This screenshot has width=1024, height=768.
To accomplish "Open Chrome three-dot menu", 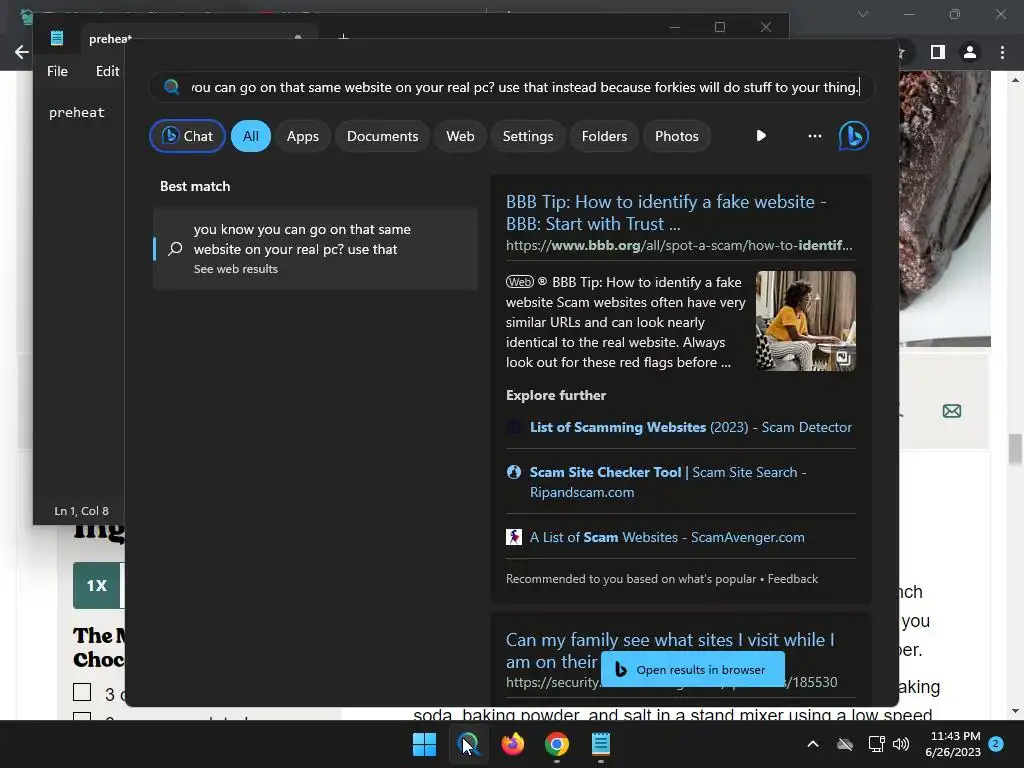I will click(1002, 52).
